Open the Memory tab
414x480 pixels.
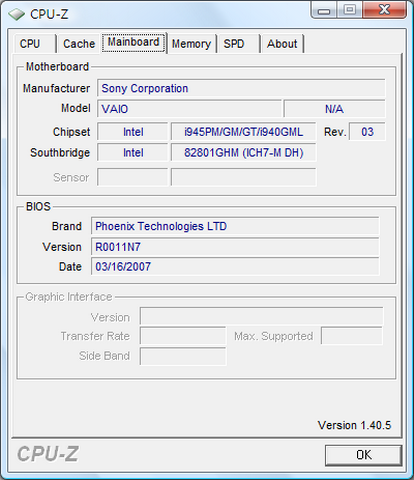[x=191, y=44]
